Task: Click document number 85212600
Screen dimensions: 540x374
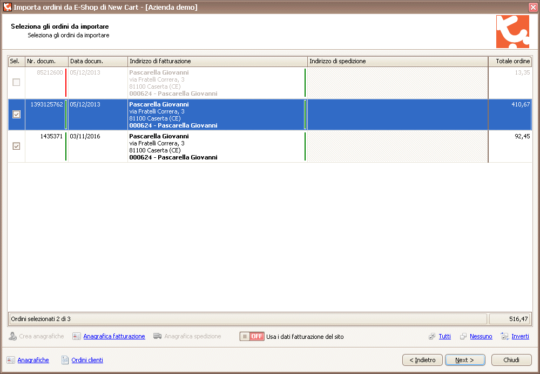Action: click(x=50, y=72)
